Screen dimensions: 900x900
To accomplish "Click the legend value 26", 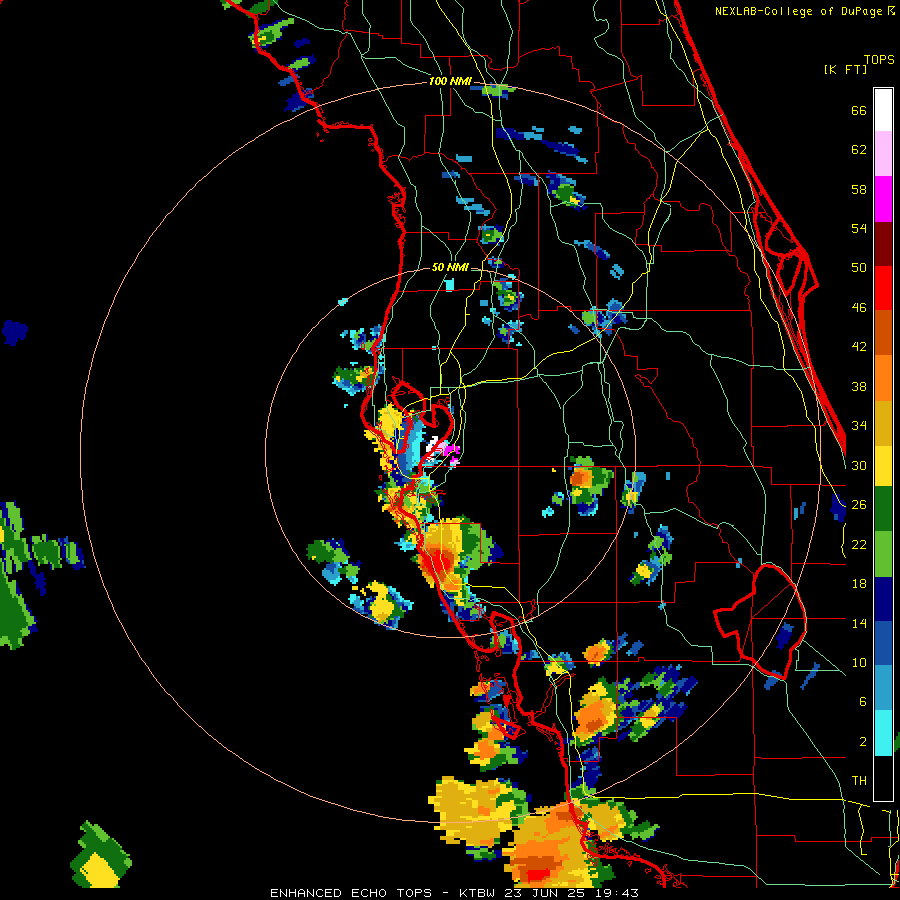I will 859,505.
